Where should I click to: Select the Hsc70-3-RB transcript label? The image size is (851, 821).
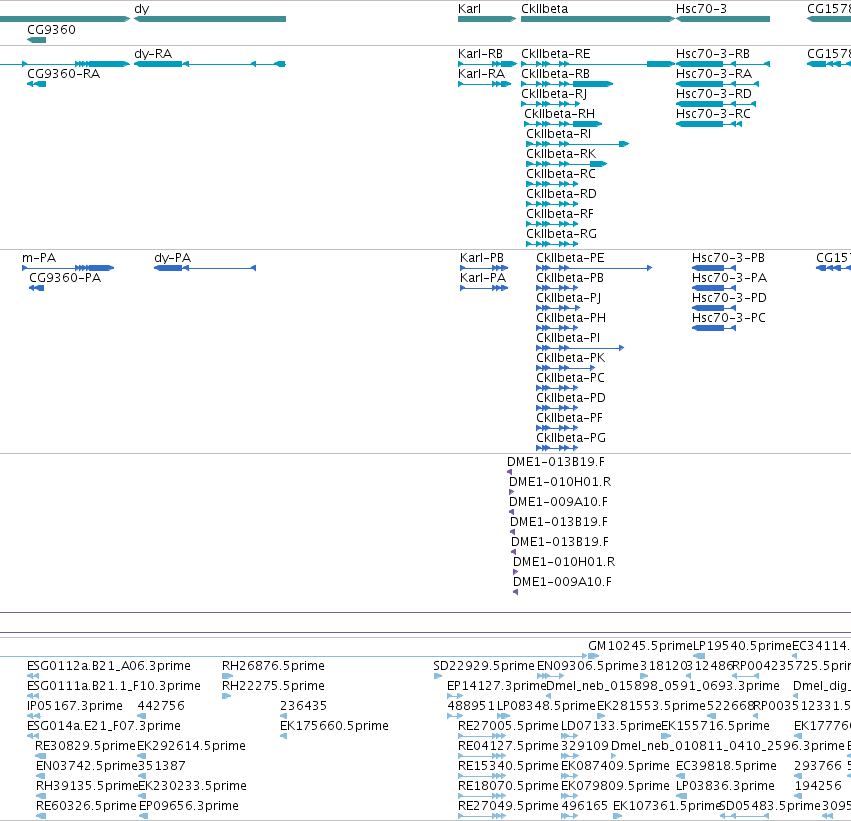pyautogui.click(x=713, y=54)
